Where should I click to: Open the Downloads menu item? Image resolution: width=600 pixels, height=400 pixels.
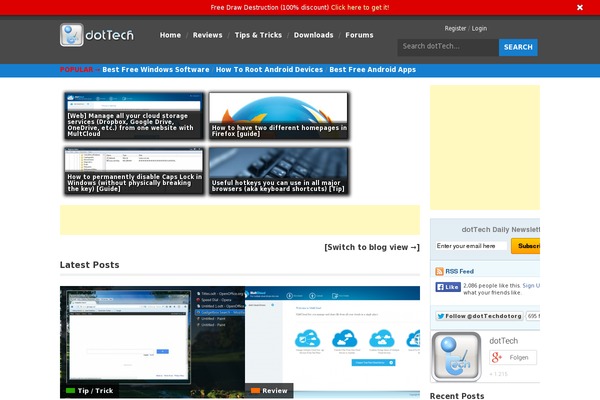pos(313,35)
